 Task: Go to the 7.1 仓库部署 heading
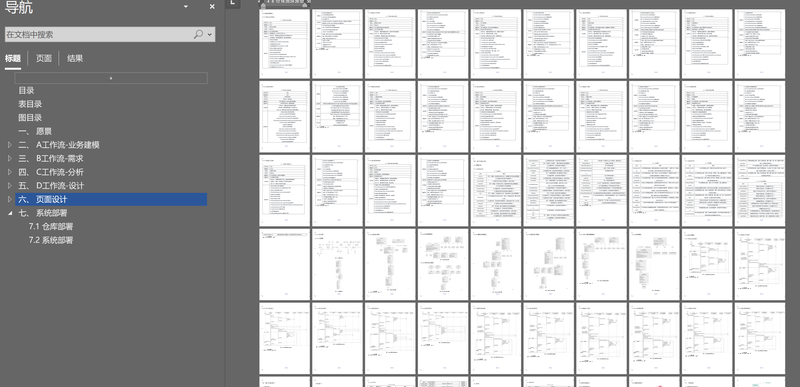click(51, 226)
